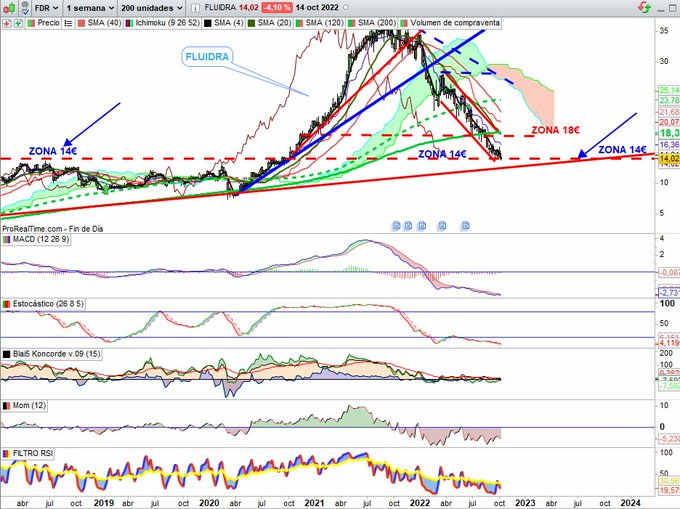Click the FLUIDRA text annotation box
680x509 pixels.
point(207,57)
